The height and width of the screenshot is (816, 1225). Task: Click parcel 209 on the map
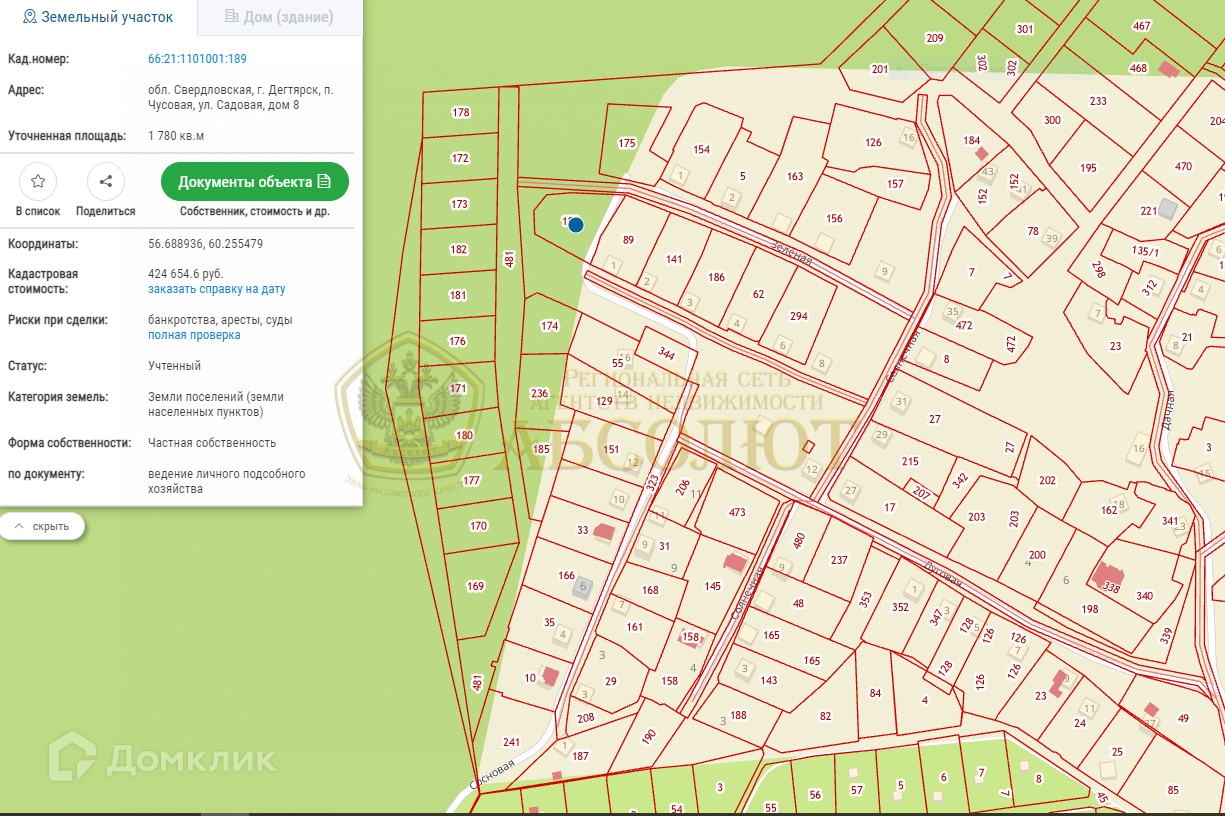click(x=935, y=38)
